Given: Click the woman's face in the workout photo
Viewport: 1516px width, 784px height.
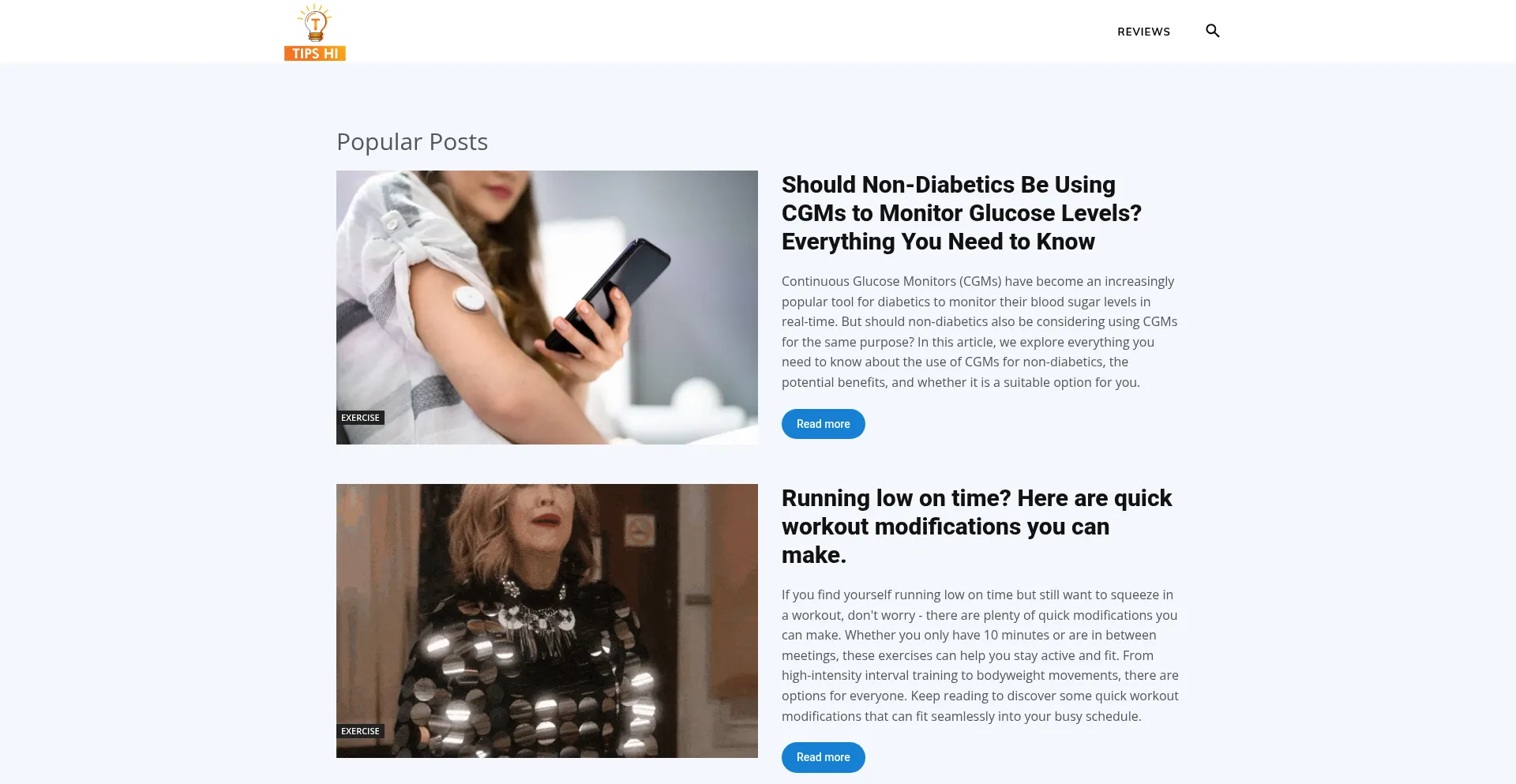Looking at the screenshot, I should (545, 517).
